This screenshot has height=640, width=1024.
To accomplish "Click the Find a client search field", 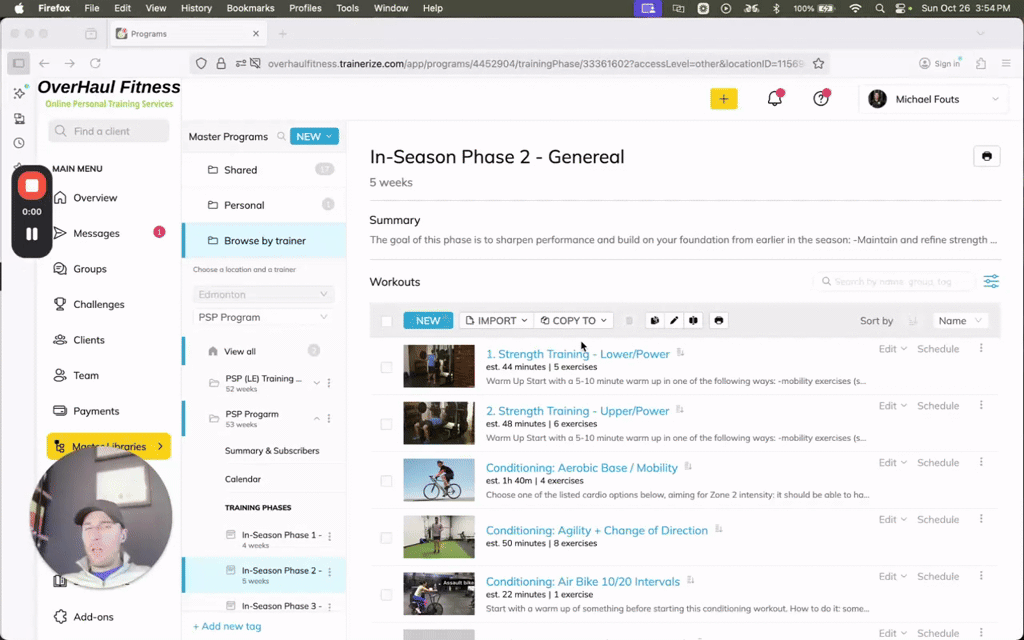I will (x=108, y=131).
